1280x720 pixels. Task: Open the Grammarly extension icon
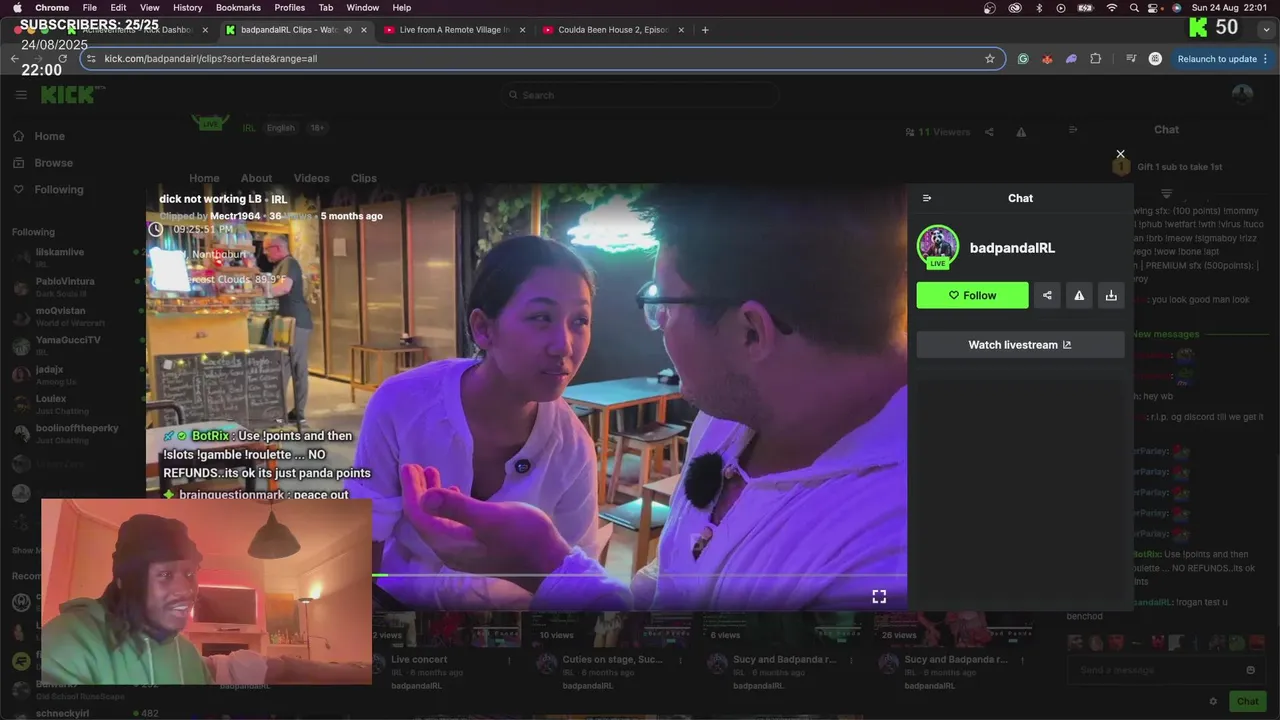1023,59
